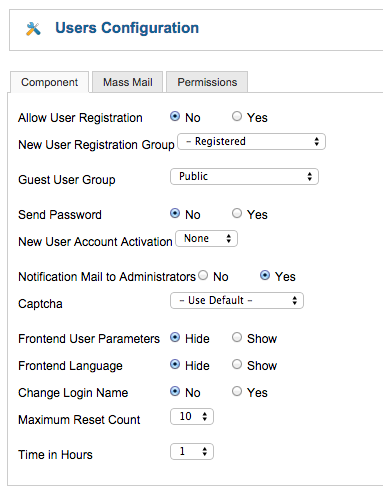Image resolution: width=383 pixels, height=488 pixels.
Task: Set Change Login Name to No
Action: pos(175,391)
